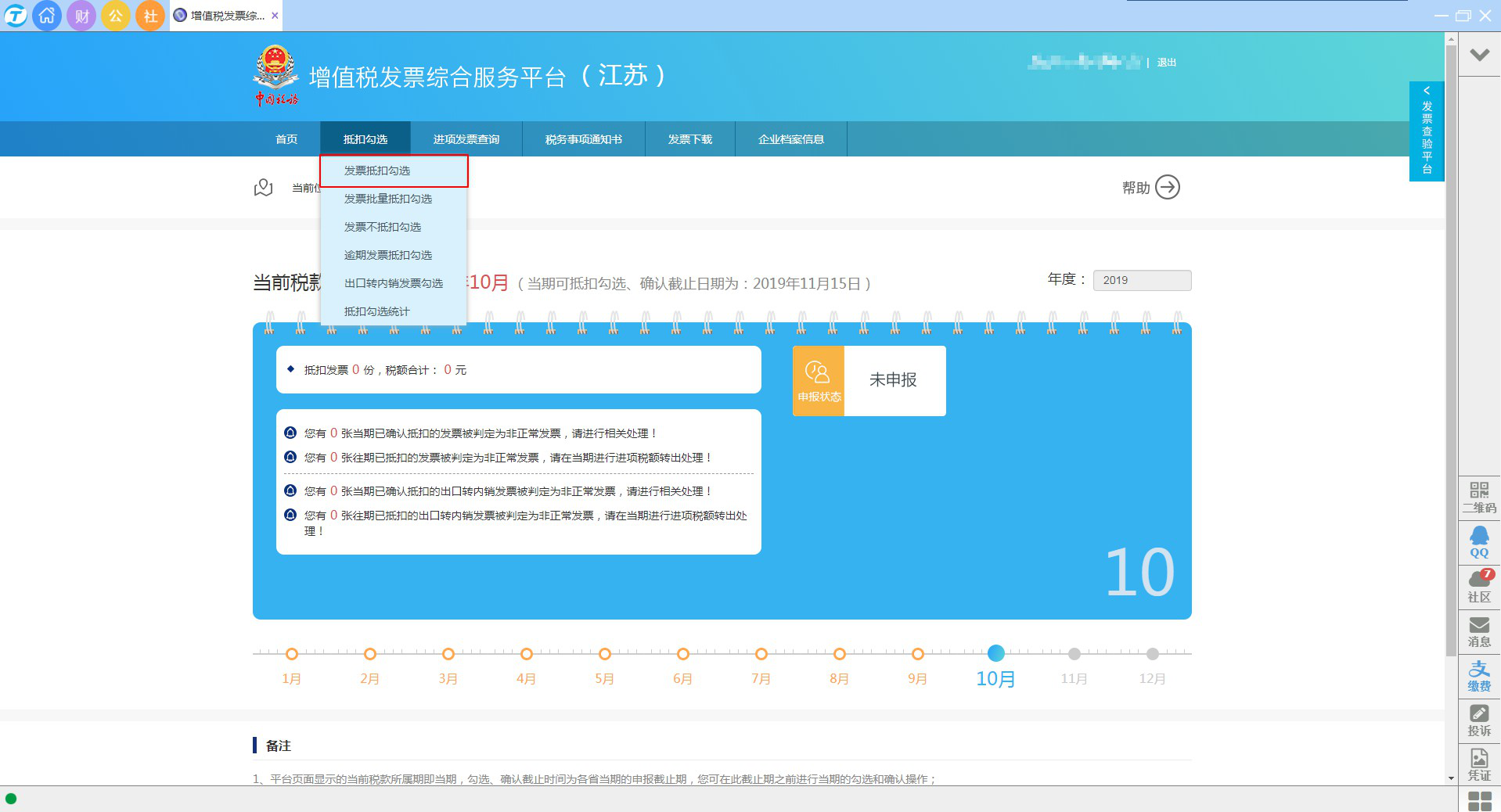The width and height of the screenshot is (1501, 812).
Task: Open the 社 orange shortcut icon
Action: pyautogui.click(x=150, y=16)
